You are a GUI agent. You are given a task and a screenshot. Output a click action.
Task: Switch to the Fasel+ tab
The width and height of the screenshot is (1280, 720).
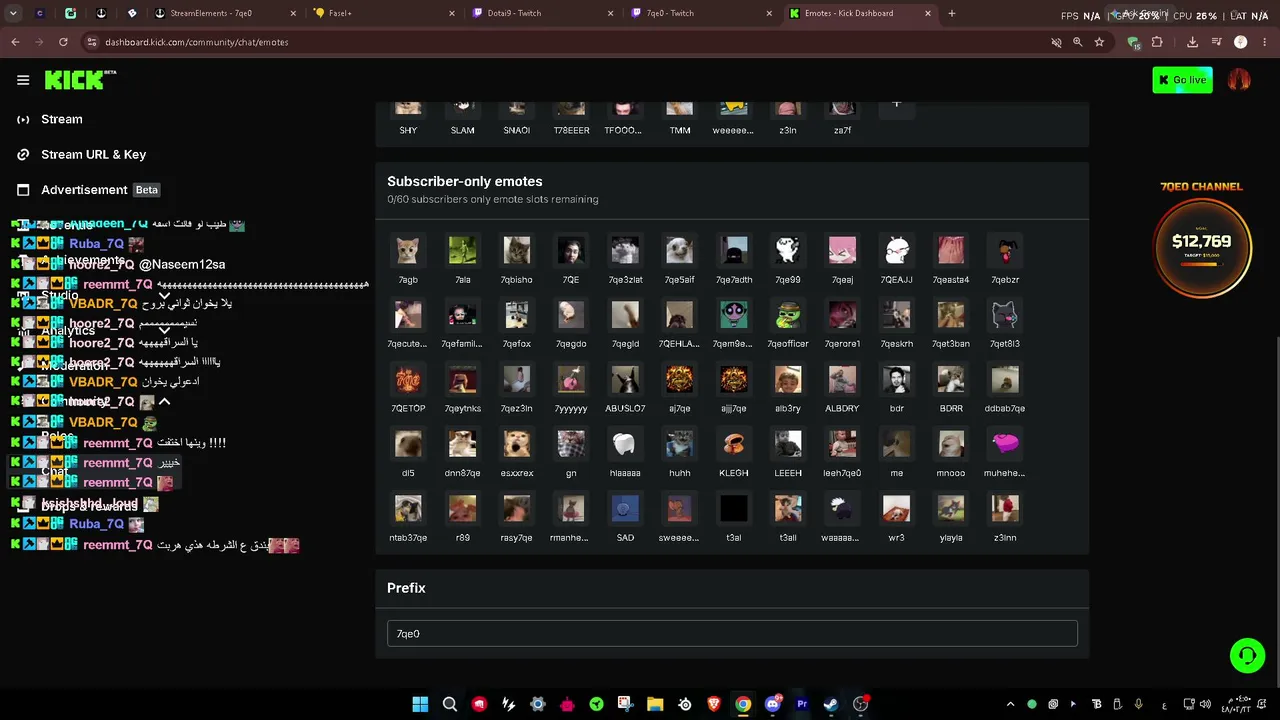pyautogui.click(x=383, y=14)
